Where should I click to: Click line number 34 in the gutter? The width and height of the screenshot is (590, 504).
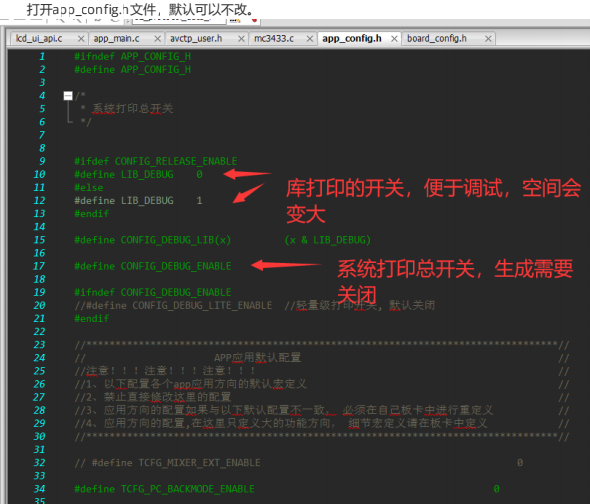(x=39, y=489)
